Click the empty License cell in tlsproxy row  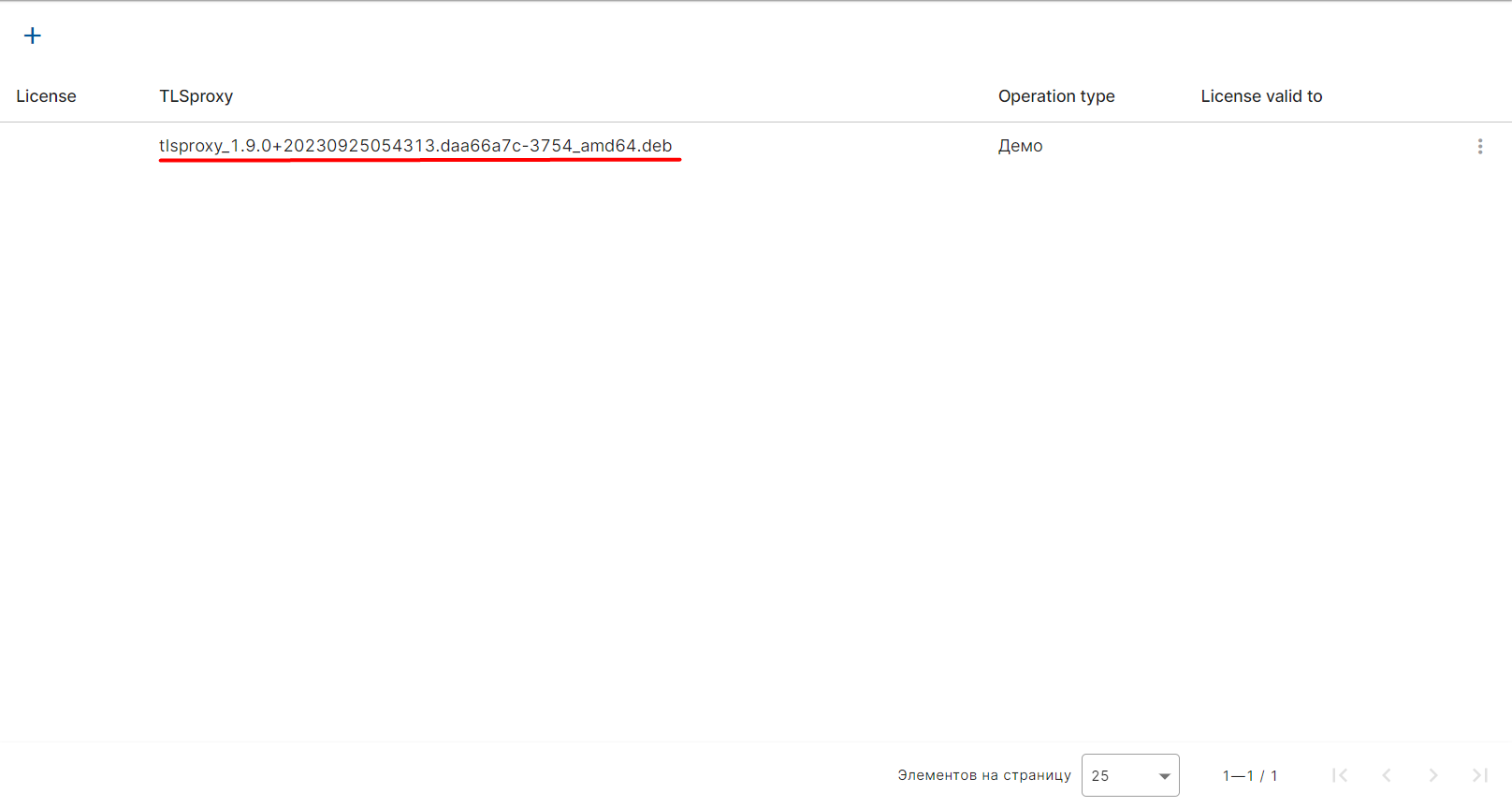point(75,146)
